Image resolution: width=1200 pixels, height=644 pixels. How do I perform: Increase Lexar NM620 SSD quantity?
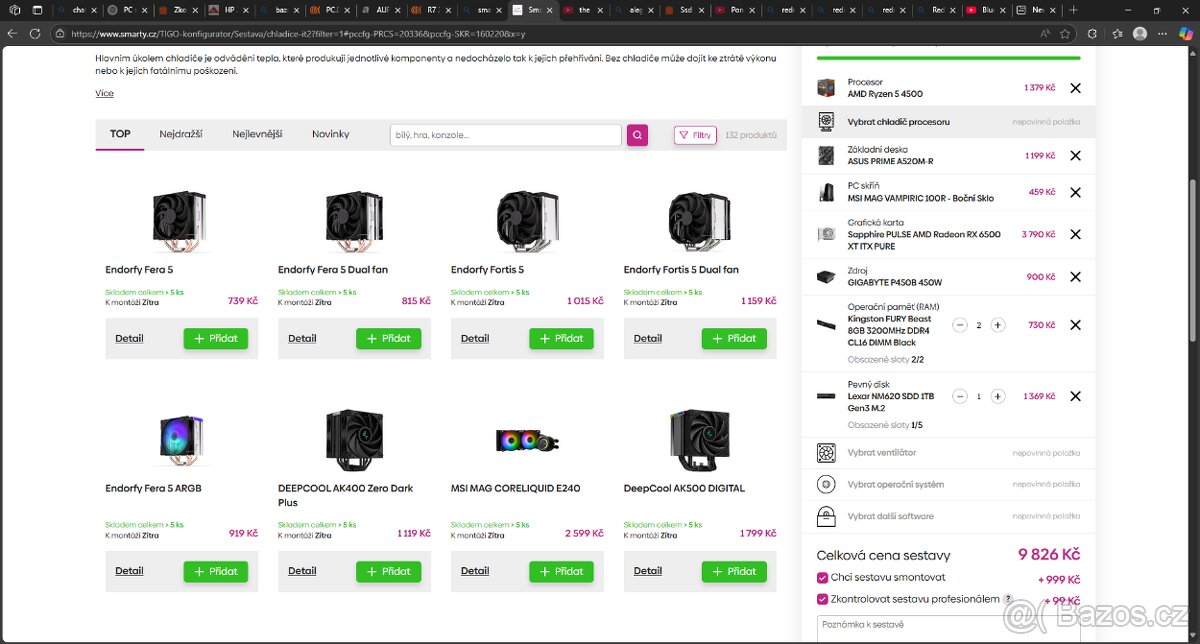click(997, 396)
